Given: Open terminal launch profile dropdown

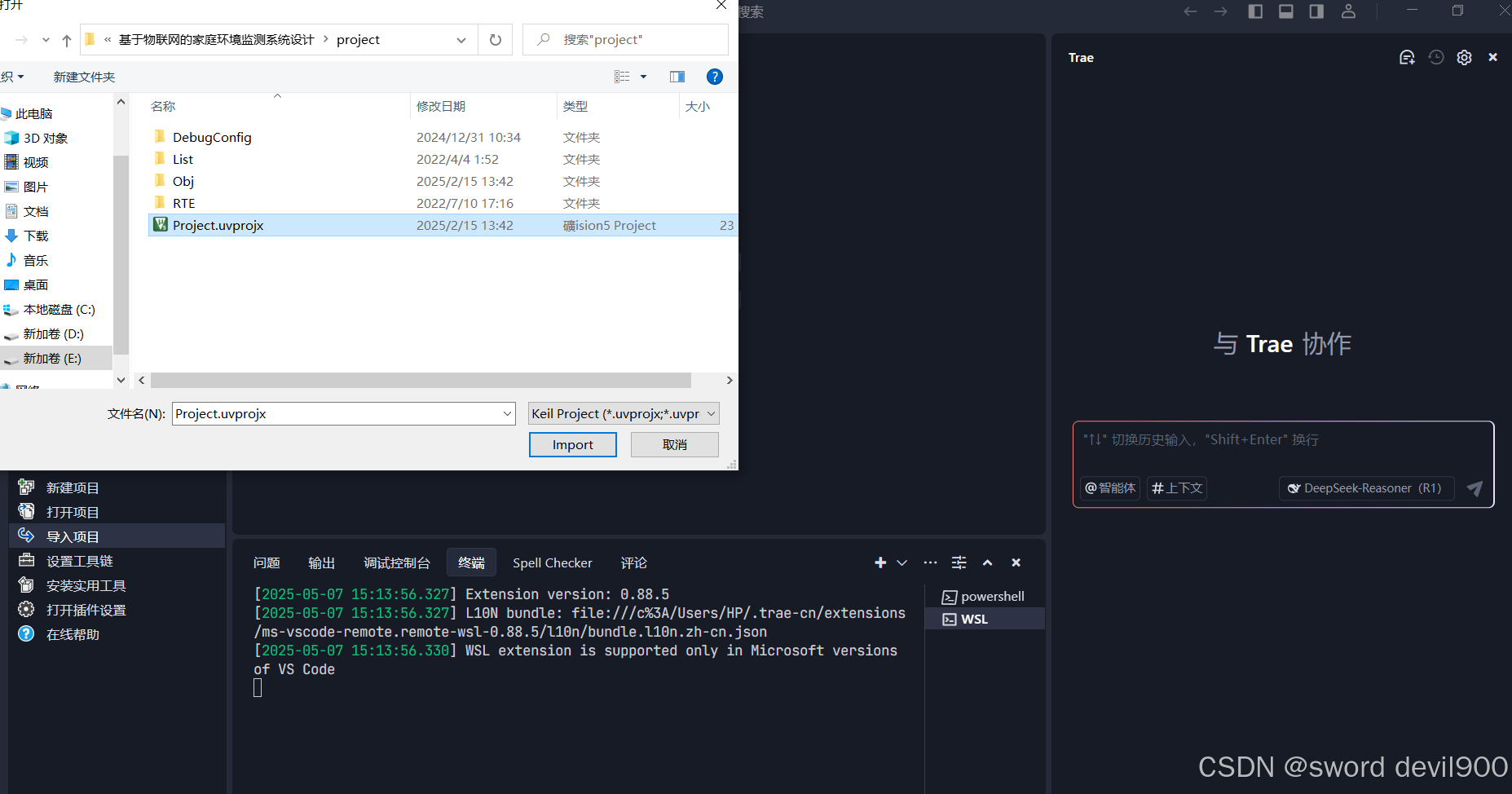Looking at the screenshot, I should point(902,563).
